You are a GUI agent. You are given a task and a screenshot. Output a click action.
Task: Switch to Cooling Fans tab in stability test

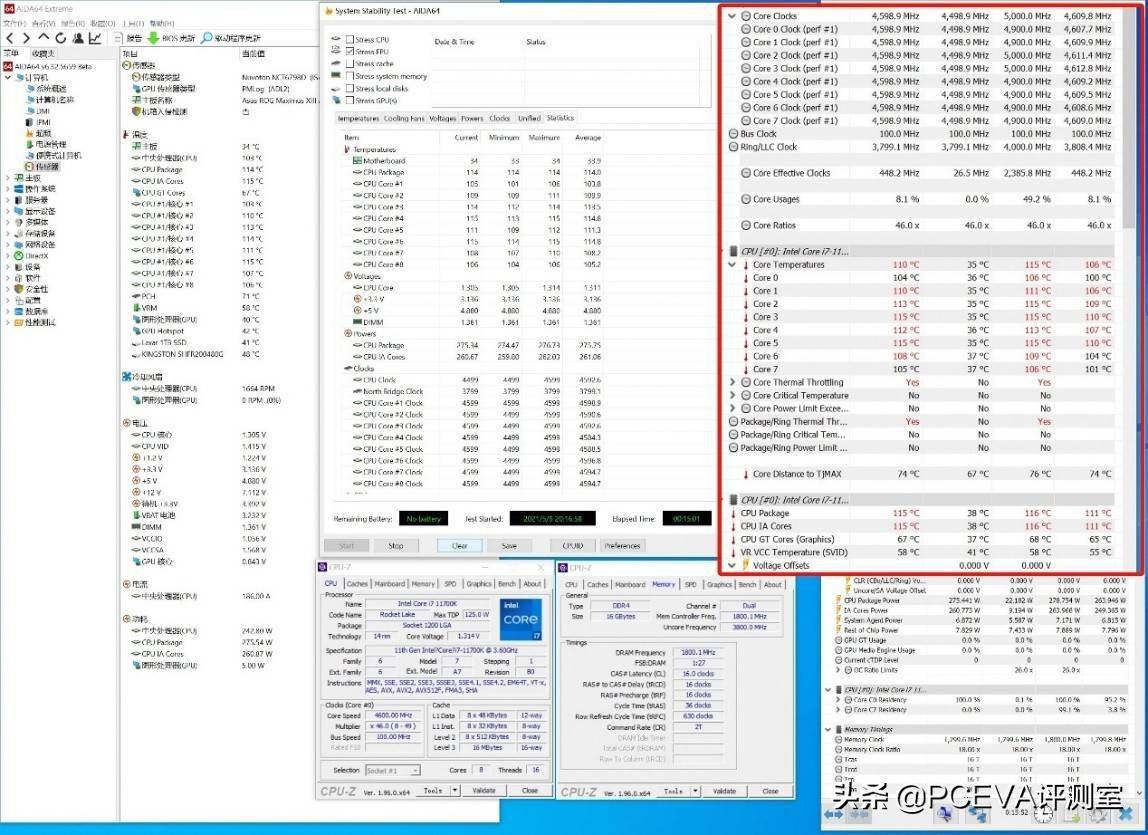tap(404, 118)
